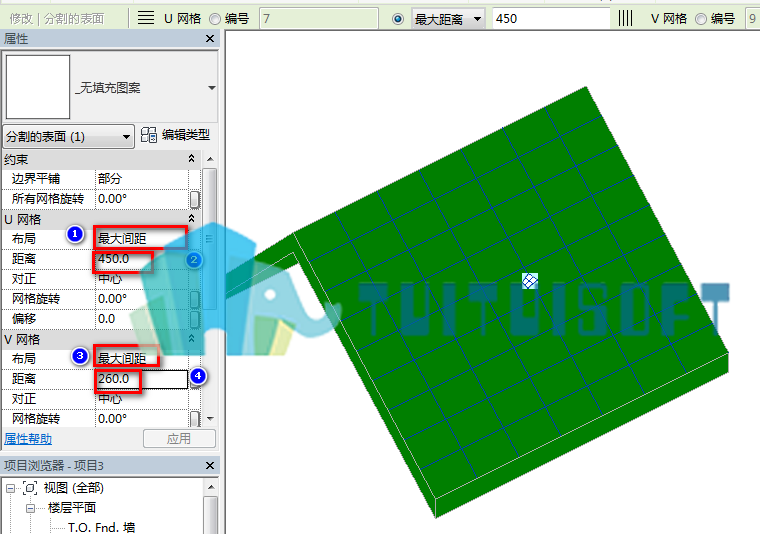Click the U grid 网格旋转 value 0.00°
This screenshot has width=760, height=534.
pyautogui.click(x=141, y=299)
